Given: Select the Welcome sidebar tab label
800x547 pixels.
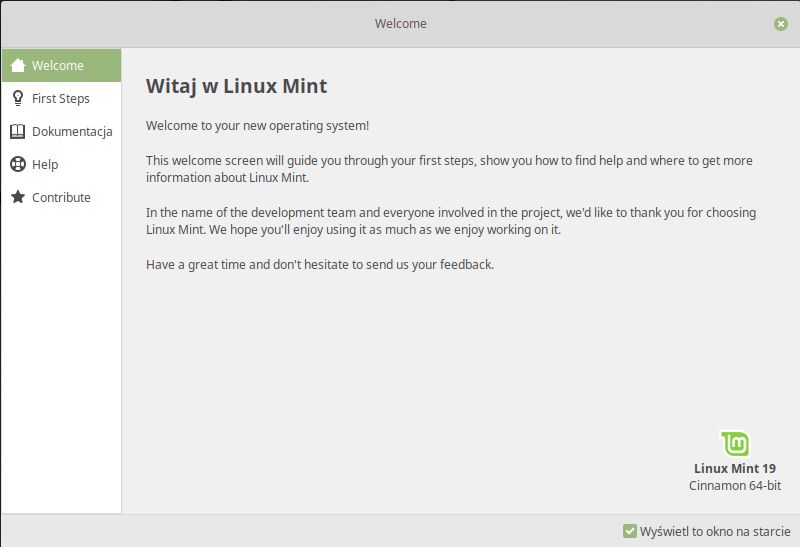Looking at the screenshot, I should pyautogui.click(x=58, y=65).
